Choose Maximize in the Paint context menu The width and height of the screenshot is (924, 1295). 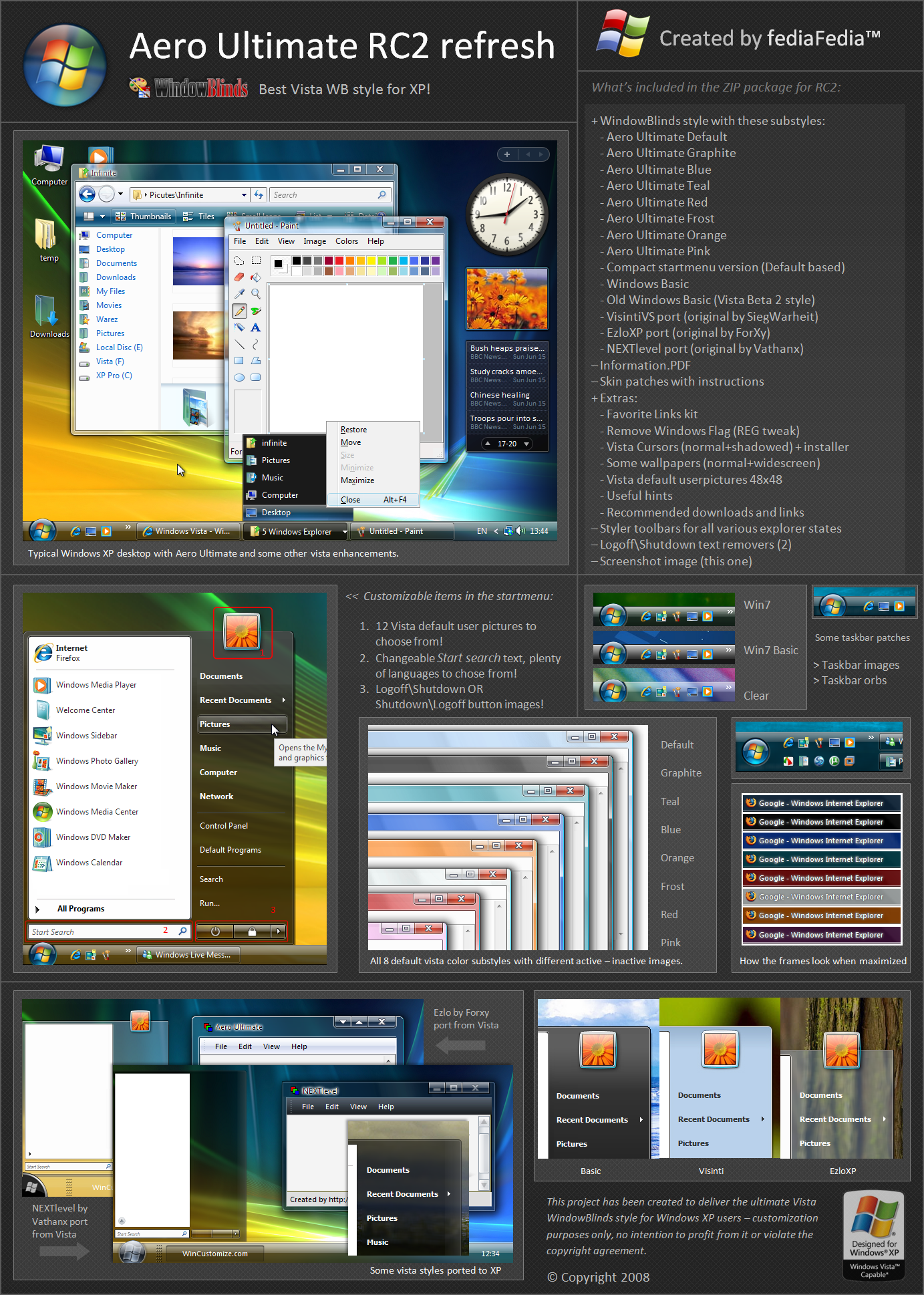coord(357,480)
